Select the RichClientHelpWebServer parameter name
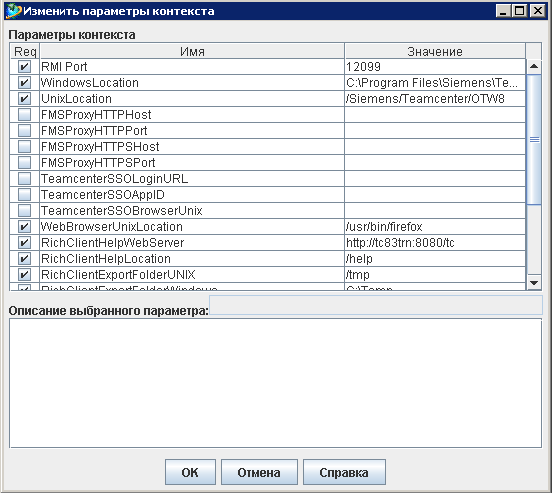Viewport: 552px width, 493px height. coord(192,242)
